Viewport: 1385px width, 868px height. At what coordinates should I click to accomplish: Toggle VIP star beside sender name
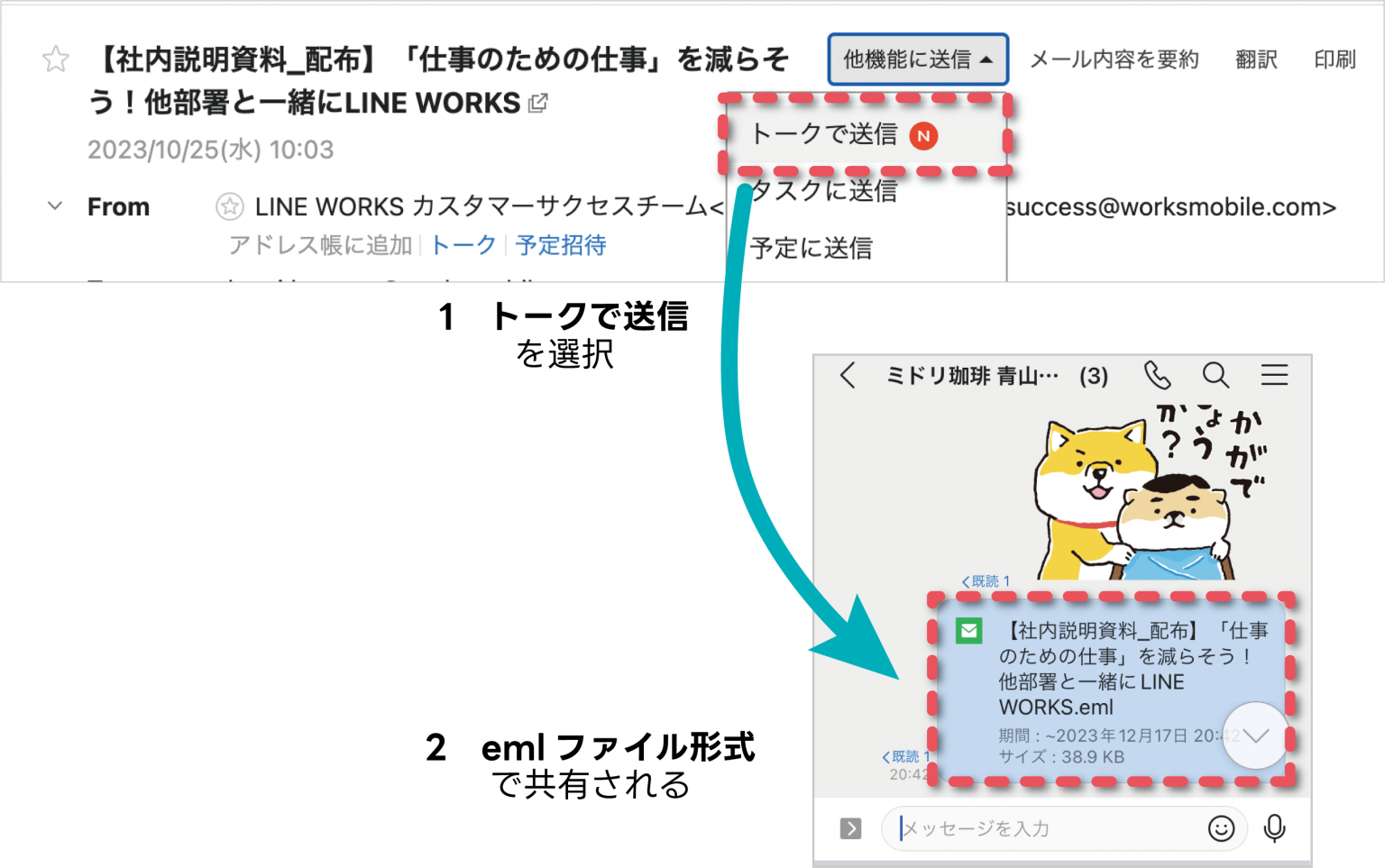(229, 207)
